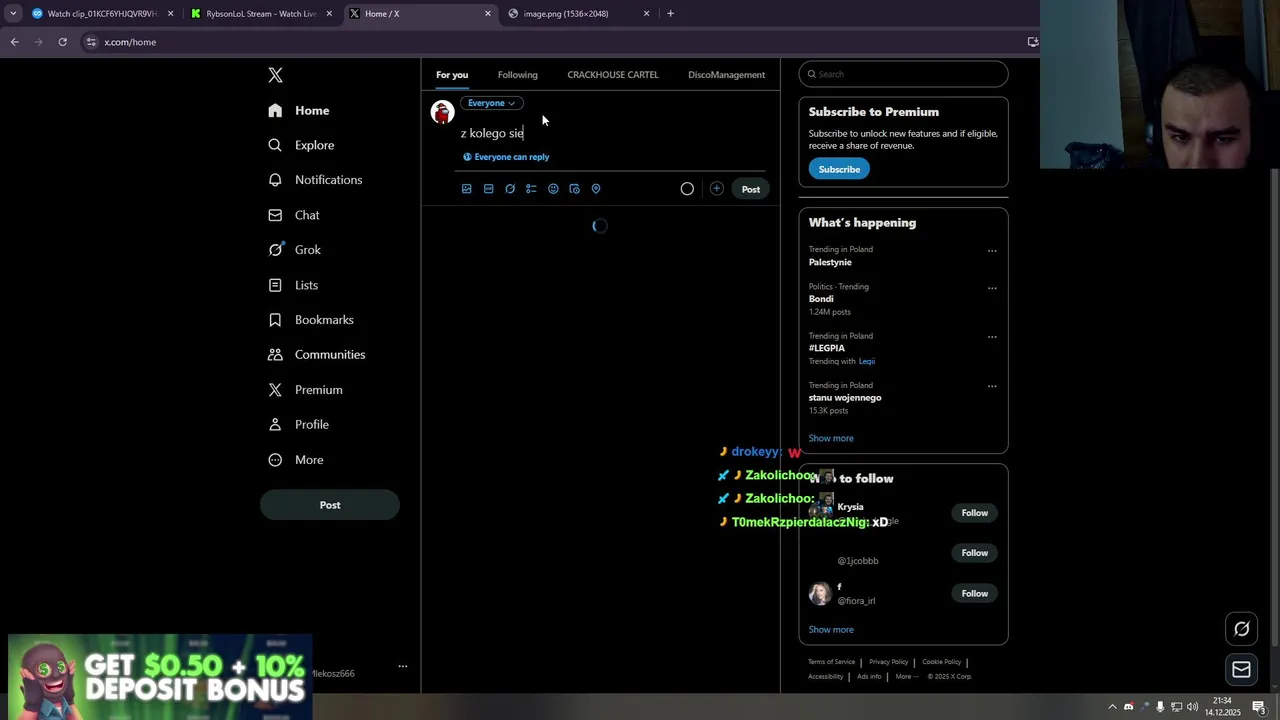
Task: Open the emoji picker in composer
Action: tap(553, 189)
